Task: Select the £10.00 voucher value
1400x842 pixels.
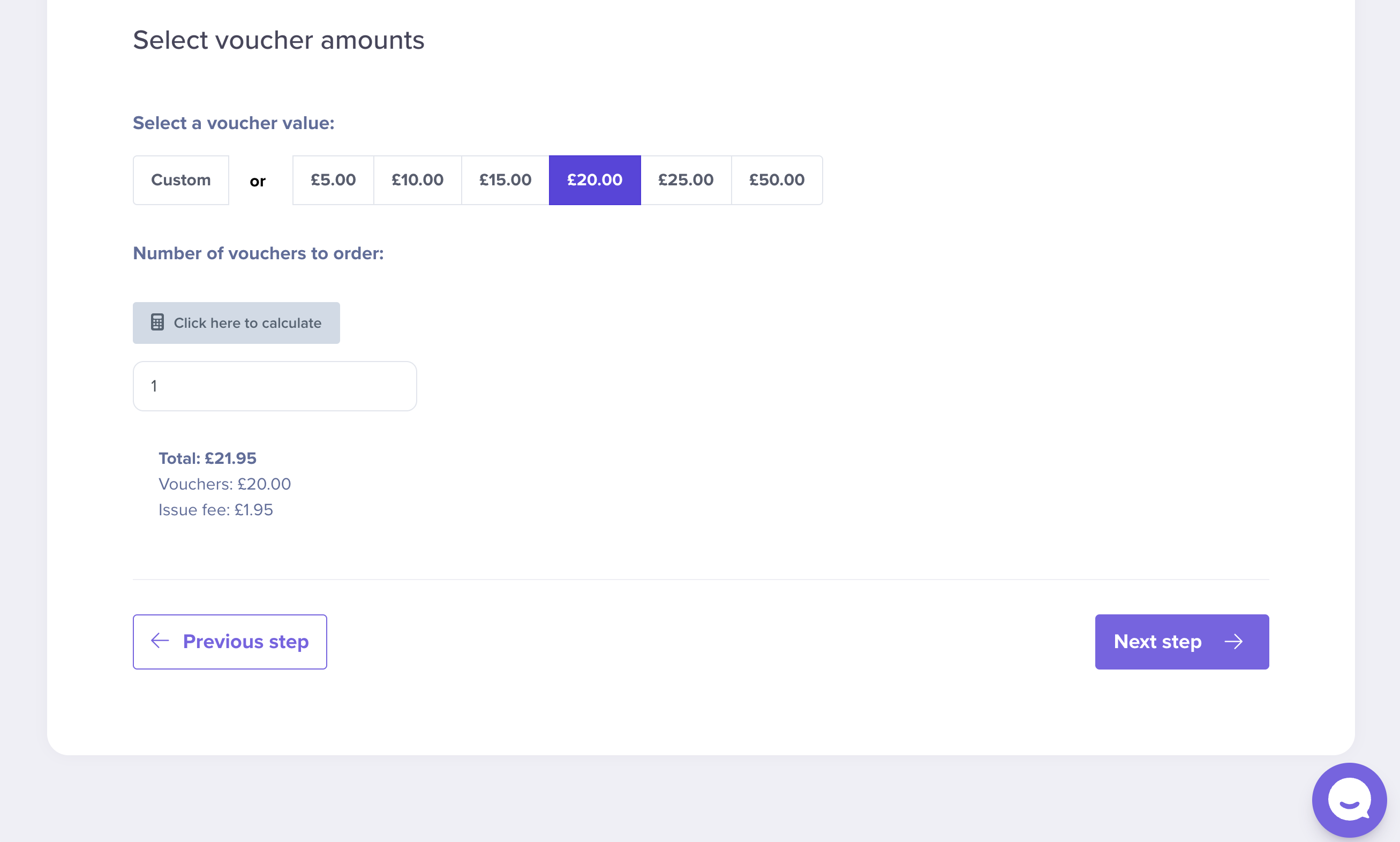Action: coord(418,180)
